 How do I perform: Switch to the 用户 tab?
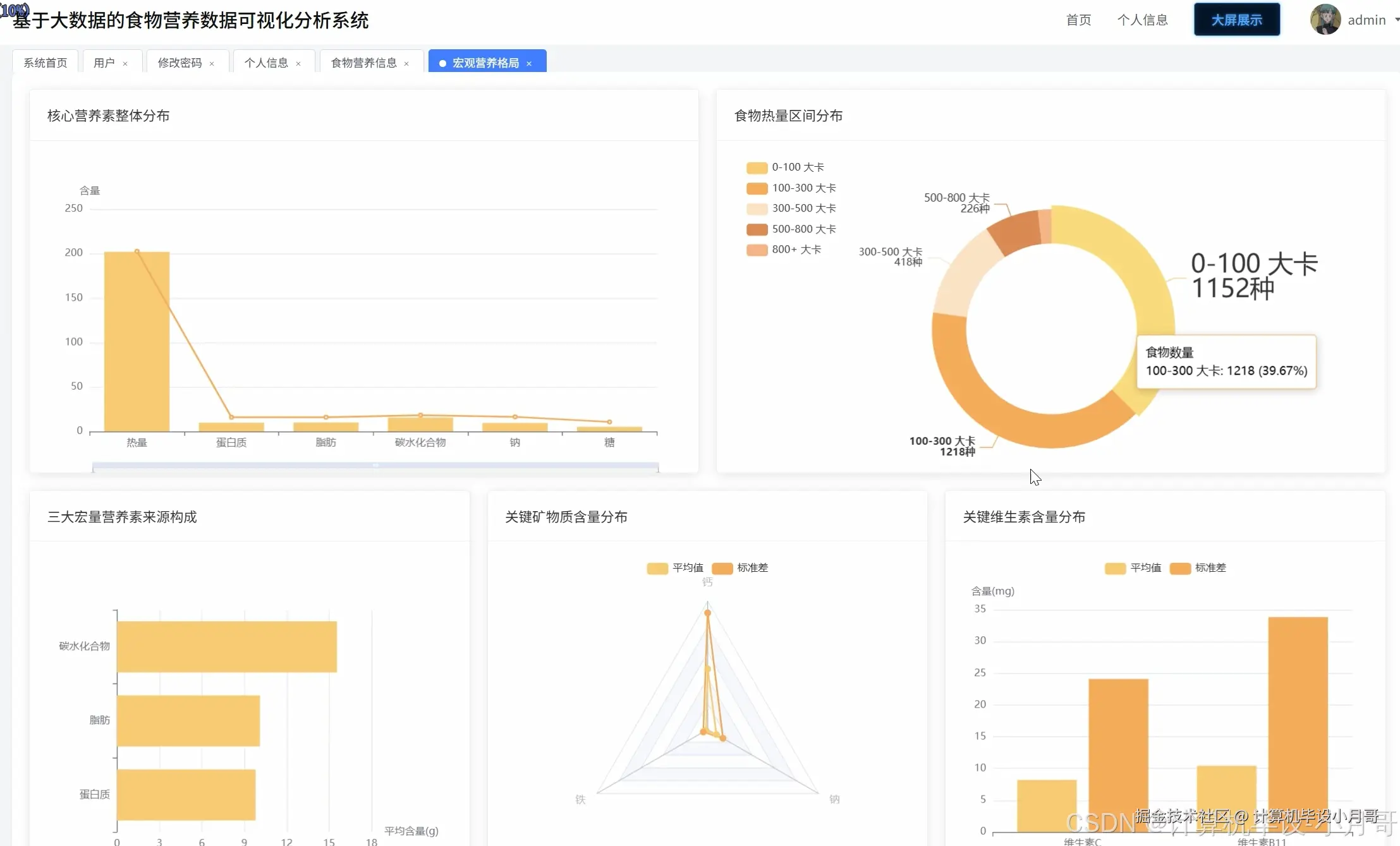(x=103, y=62)
